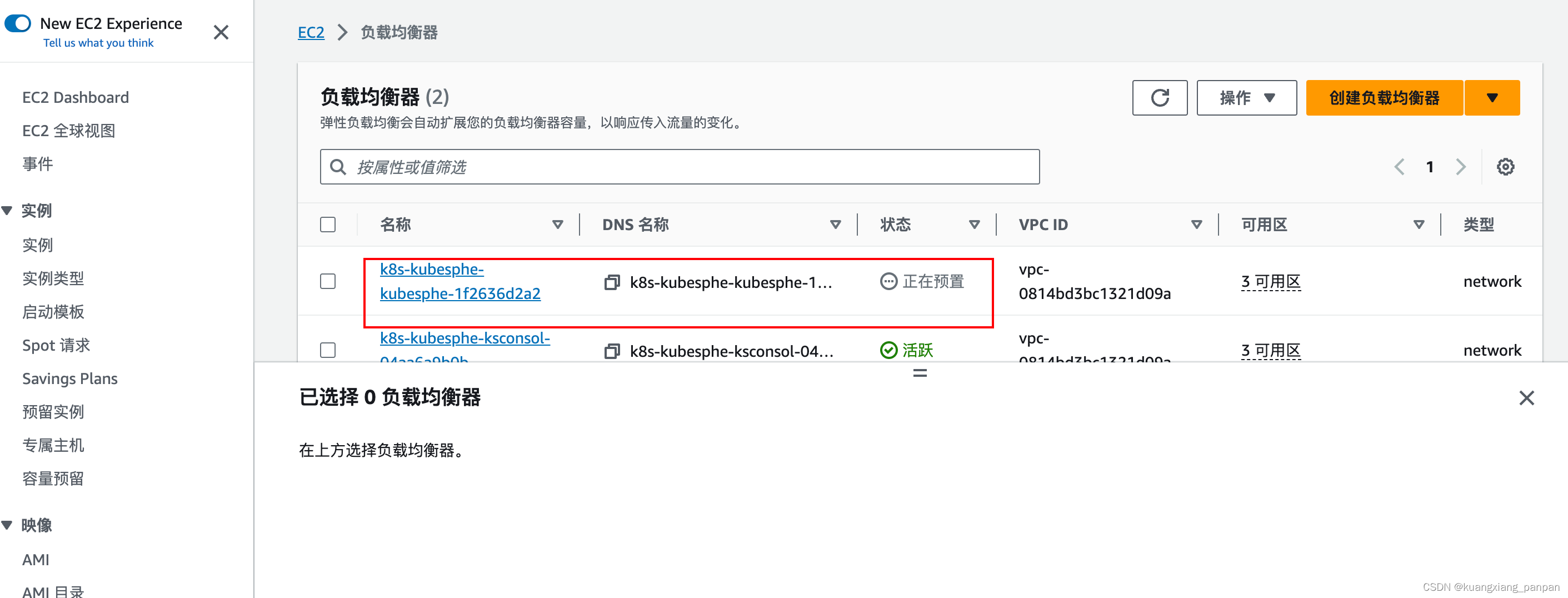1568x598 pixels.
Task: Close the 已选择 0 负载均衡器 details panel
Action: tap(1526, 398)
